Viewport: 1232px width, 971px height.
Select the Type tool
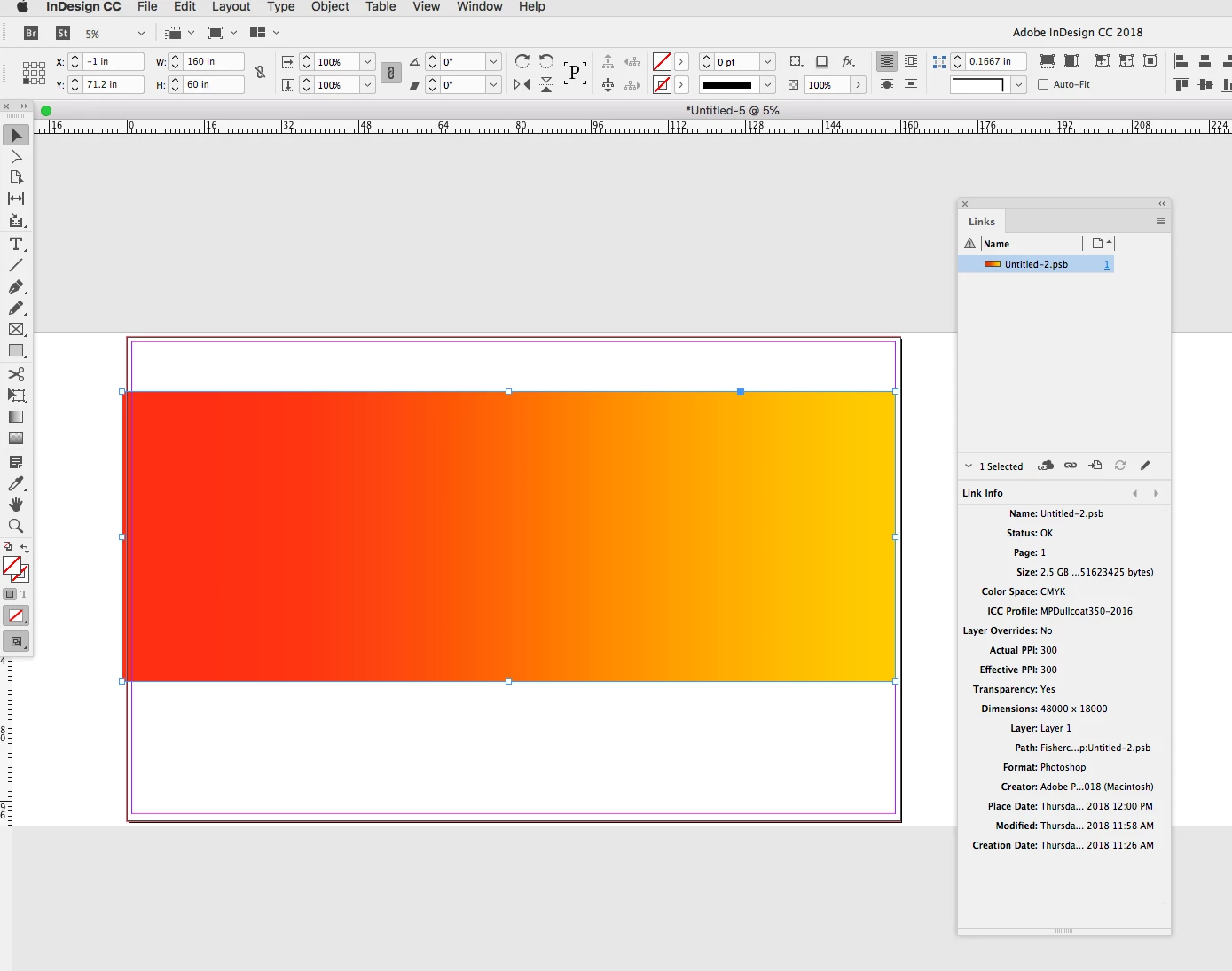(16, 244)
